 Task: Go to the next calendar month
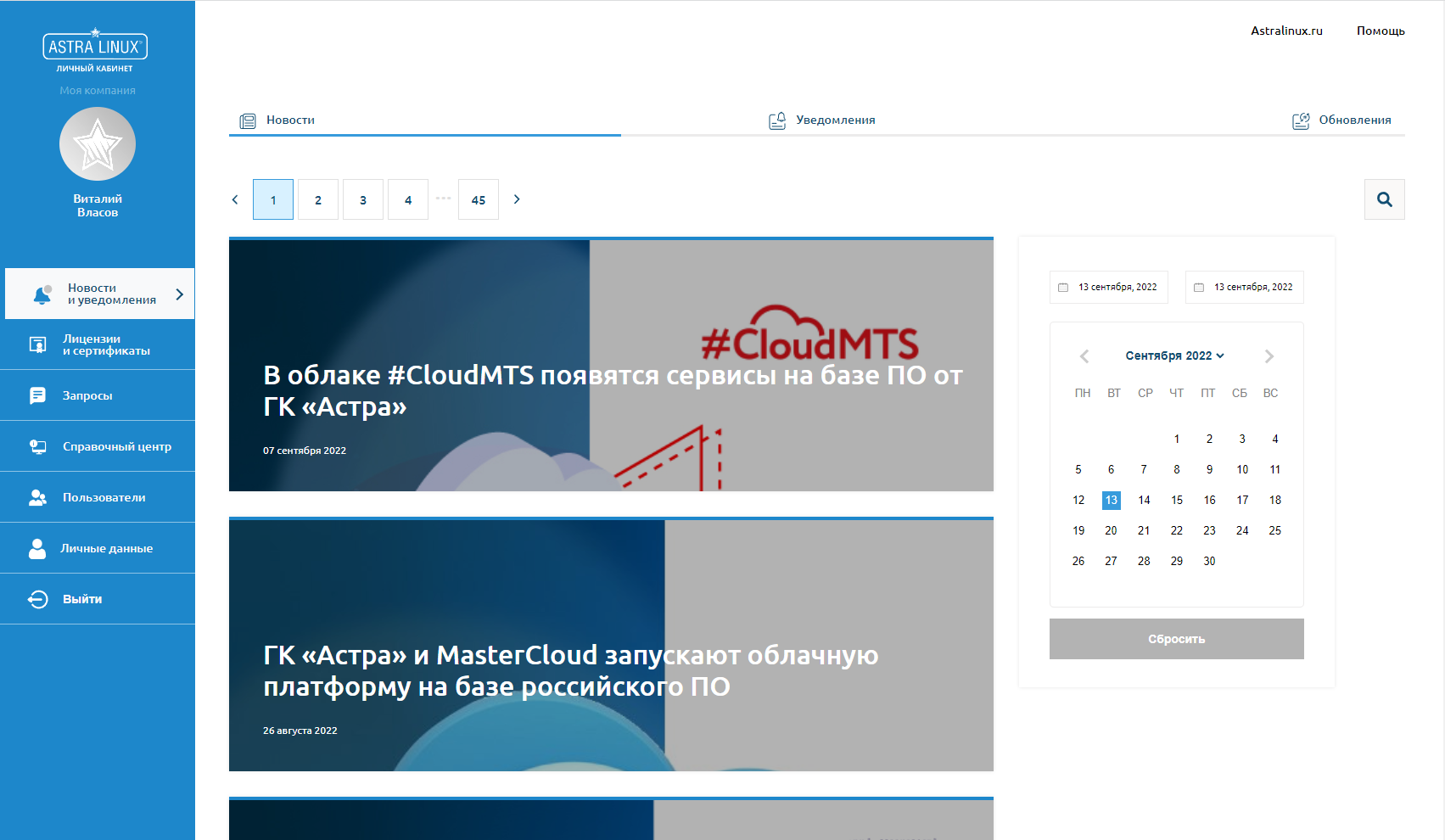point(1269,356)
